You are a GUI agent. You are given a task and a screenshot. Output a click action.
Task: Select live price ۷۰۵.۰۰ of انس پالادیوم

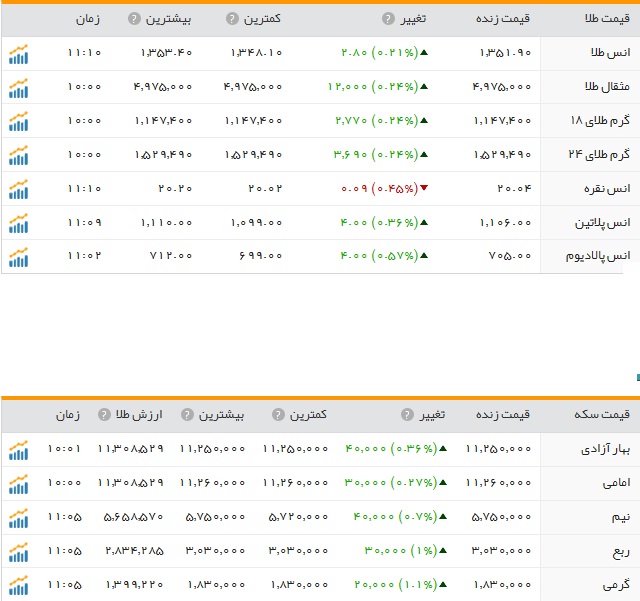tap(510, 256)
